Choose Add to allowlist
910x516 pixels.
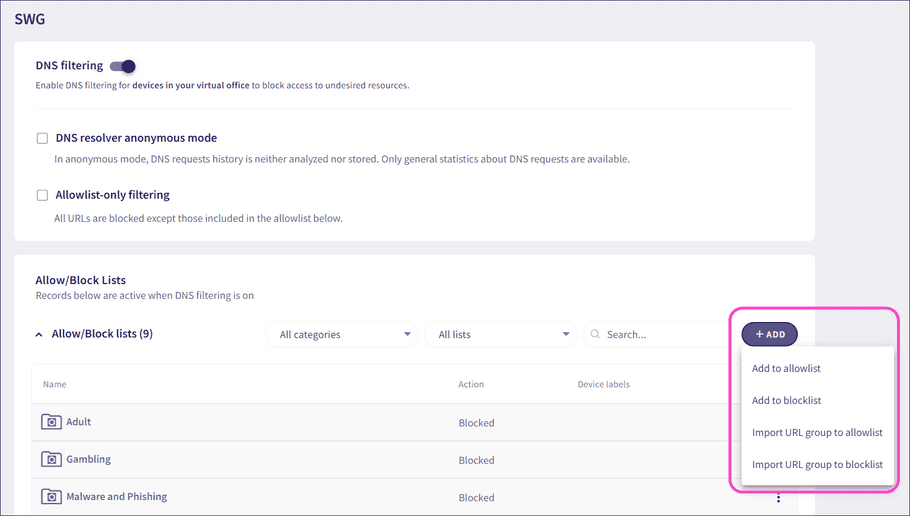pos(786,369)
